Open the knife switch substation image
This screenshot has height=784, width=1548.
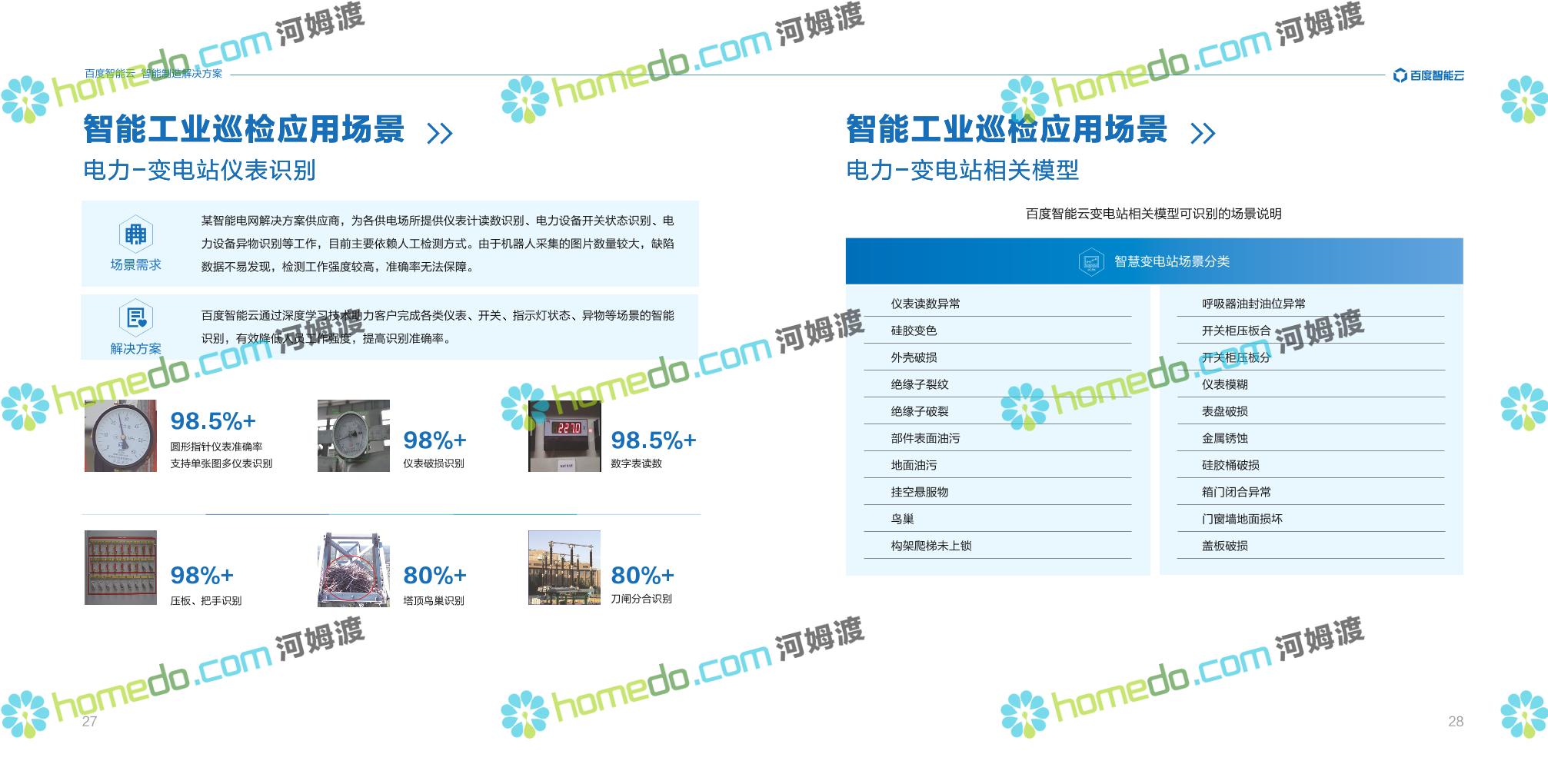564,567
